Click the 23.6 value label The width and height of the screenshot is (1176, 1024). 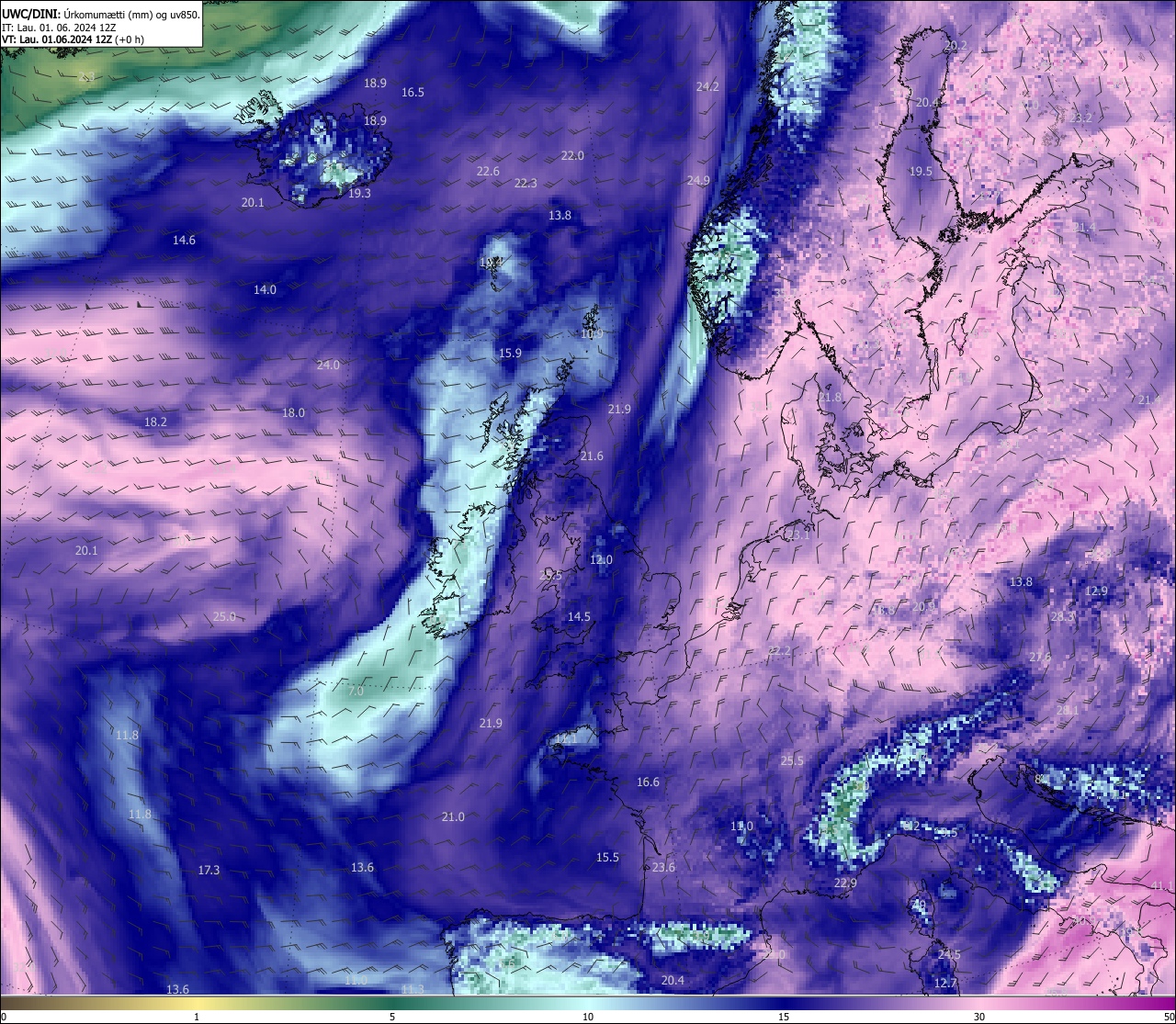click(x=663, y=868)
